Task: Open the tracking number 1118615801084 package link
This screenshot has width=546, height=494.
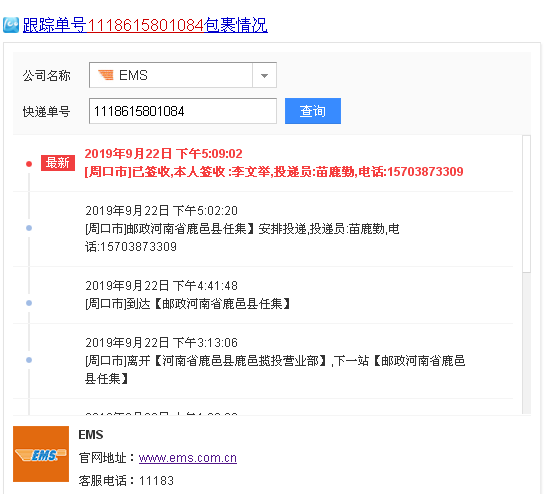Action: coord(145,25)
